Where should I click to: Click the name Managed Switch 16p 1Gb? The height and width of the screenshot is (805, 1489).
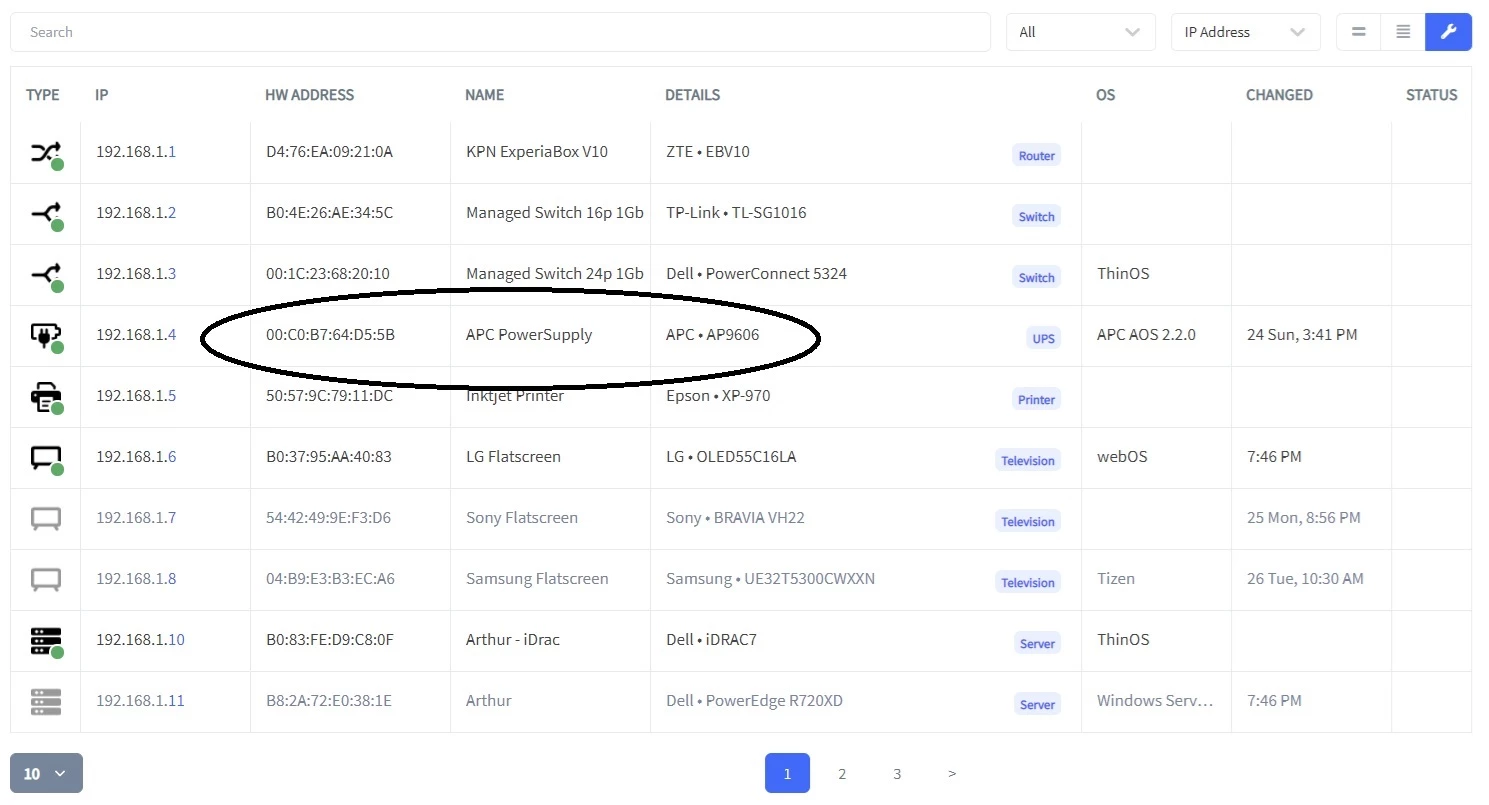[555, 213]
